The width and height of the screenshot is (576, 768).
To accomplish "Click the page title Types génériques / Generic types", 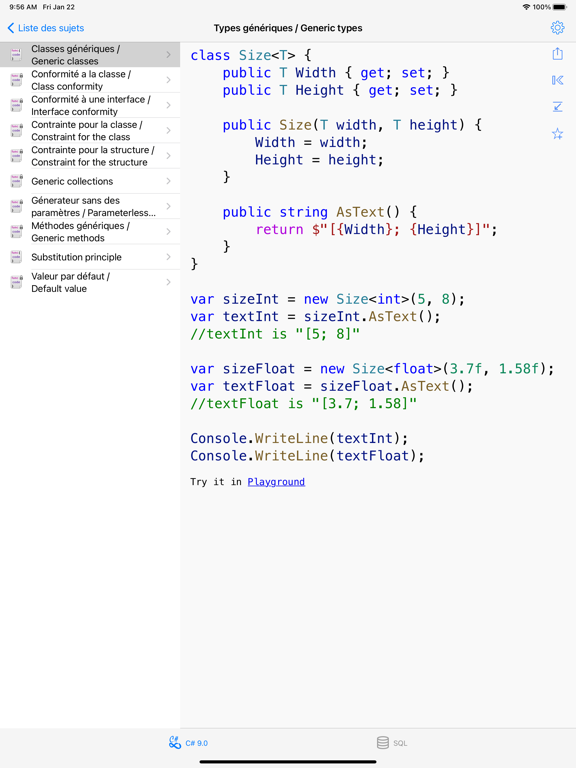I will (x=288, y=28).
